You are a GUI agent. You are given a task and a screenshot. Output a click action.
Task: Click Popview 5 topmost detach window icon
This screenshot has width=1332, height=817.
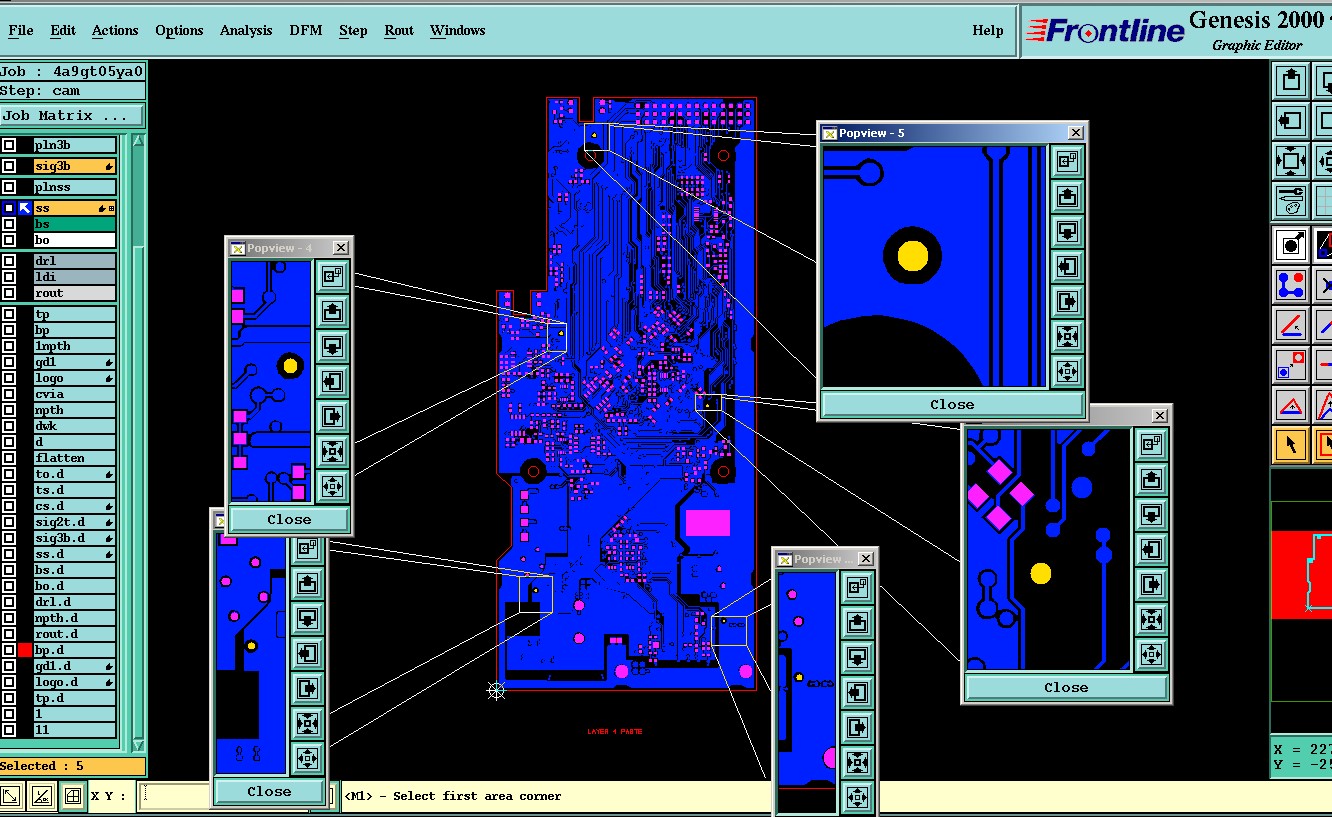pyautogui.click(x=1067, y=161)
